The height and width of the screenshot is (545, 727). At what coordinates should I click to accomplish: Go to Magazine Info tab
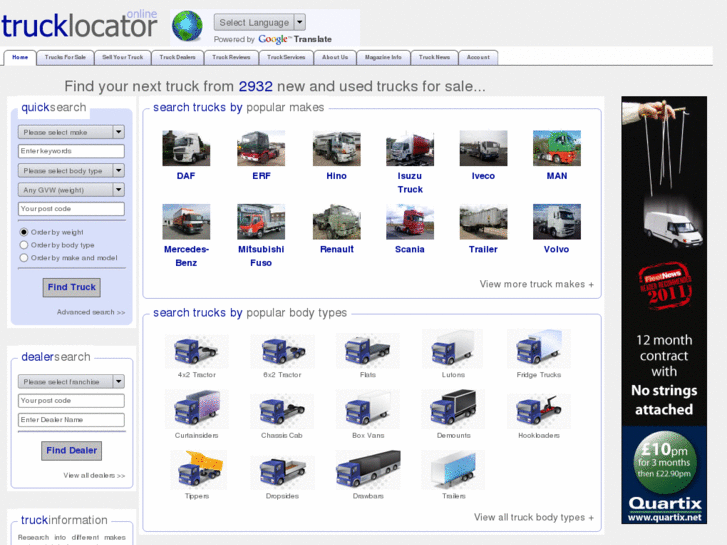tap(383, 58)
